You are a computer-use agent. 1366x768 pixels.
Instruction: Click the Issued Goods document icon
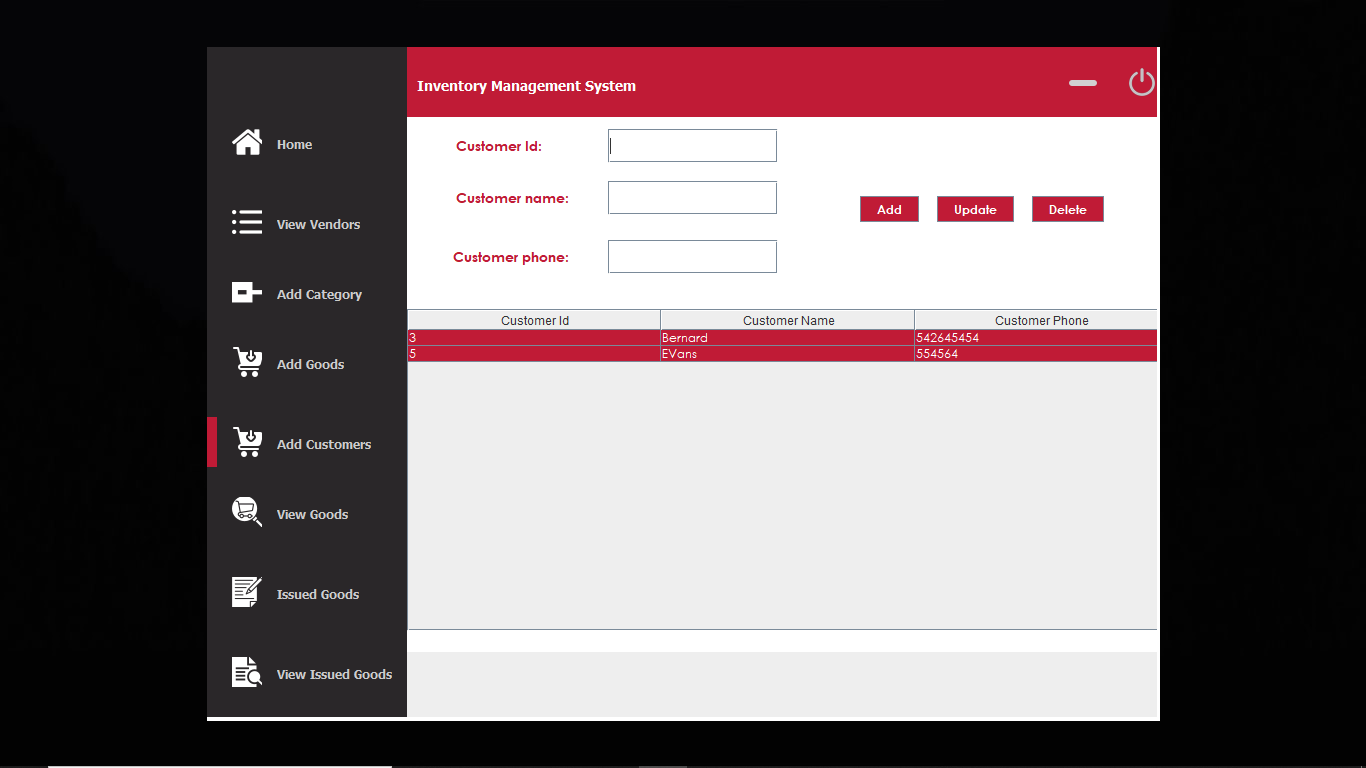point(247,592)
